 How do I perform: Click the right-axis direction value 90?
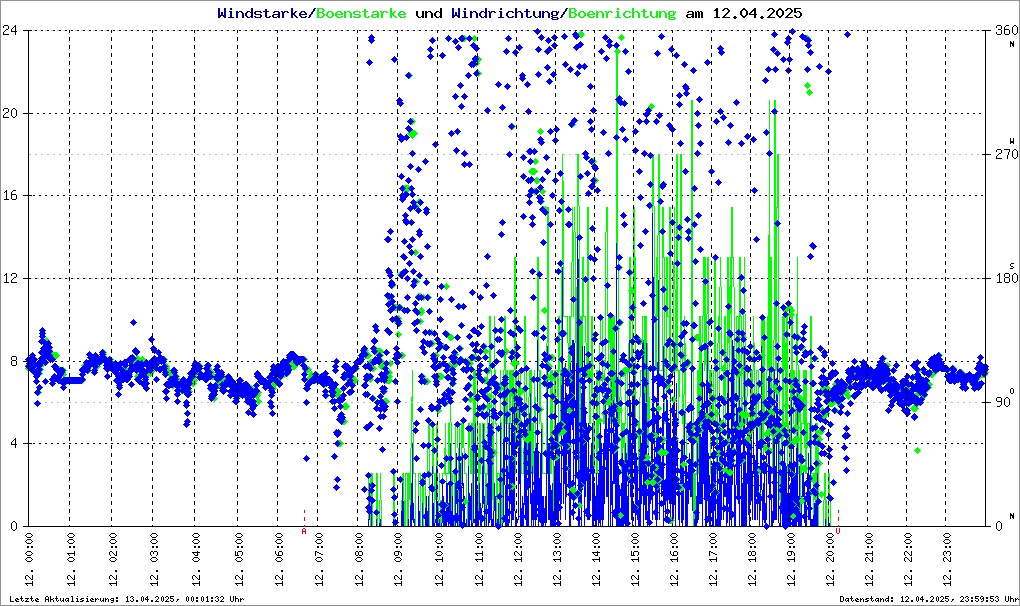pos(1003,402)
